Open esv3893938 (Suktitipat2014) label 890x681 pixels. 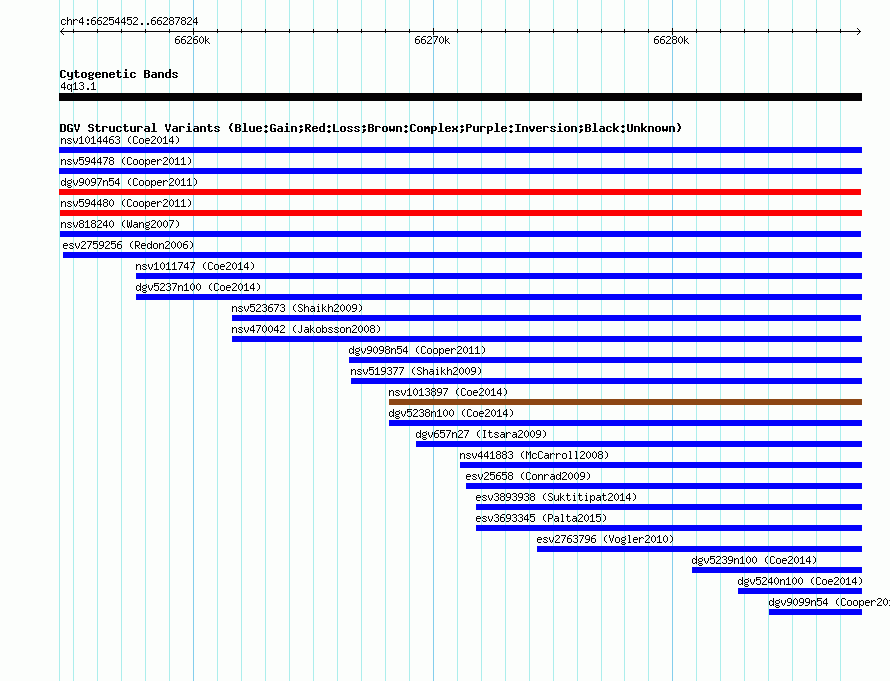point(556,497)
